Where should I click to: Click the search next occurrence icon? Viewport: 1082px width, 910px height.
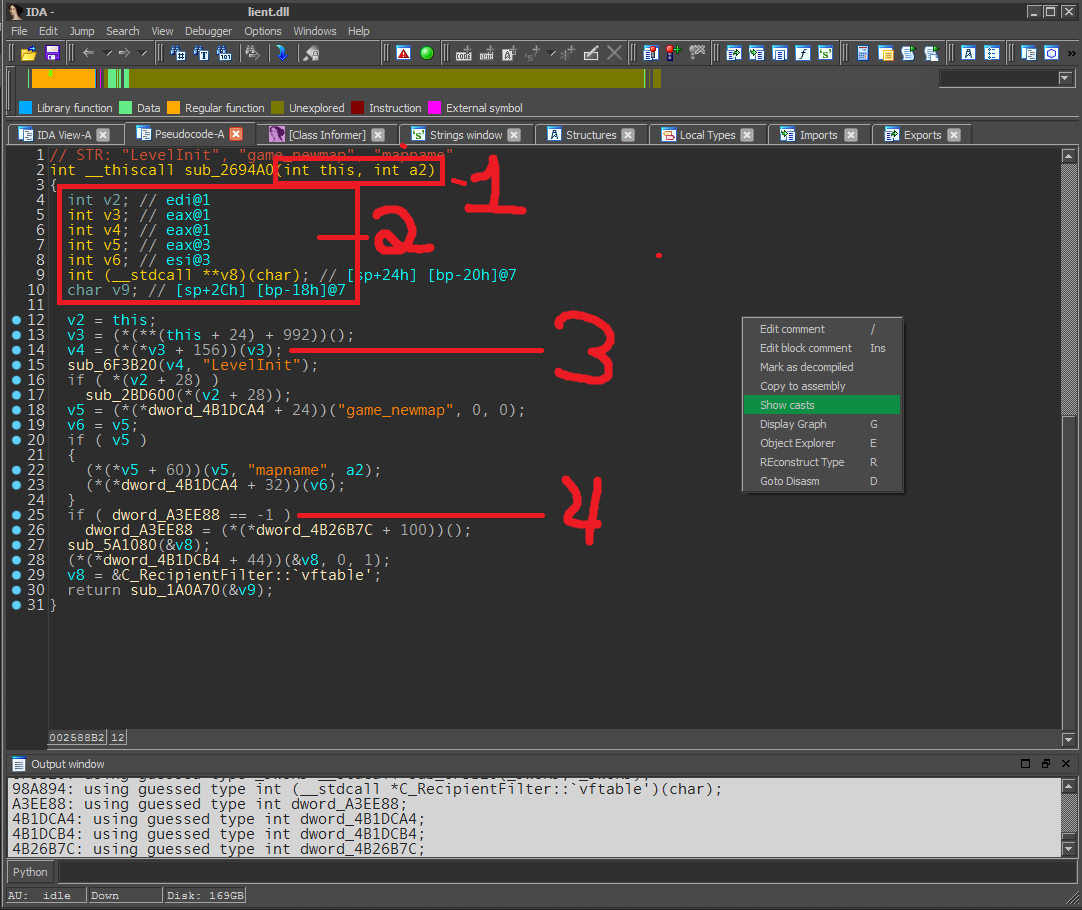(253, 53)
